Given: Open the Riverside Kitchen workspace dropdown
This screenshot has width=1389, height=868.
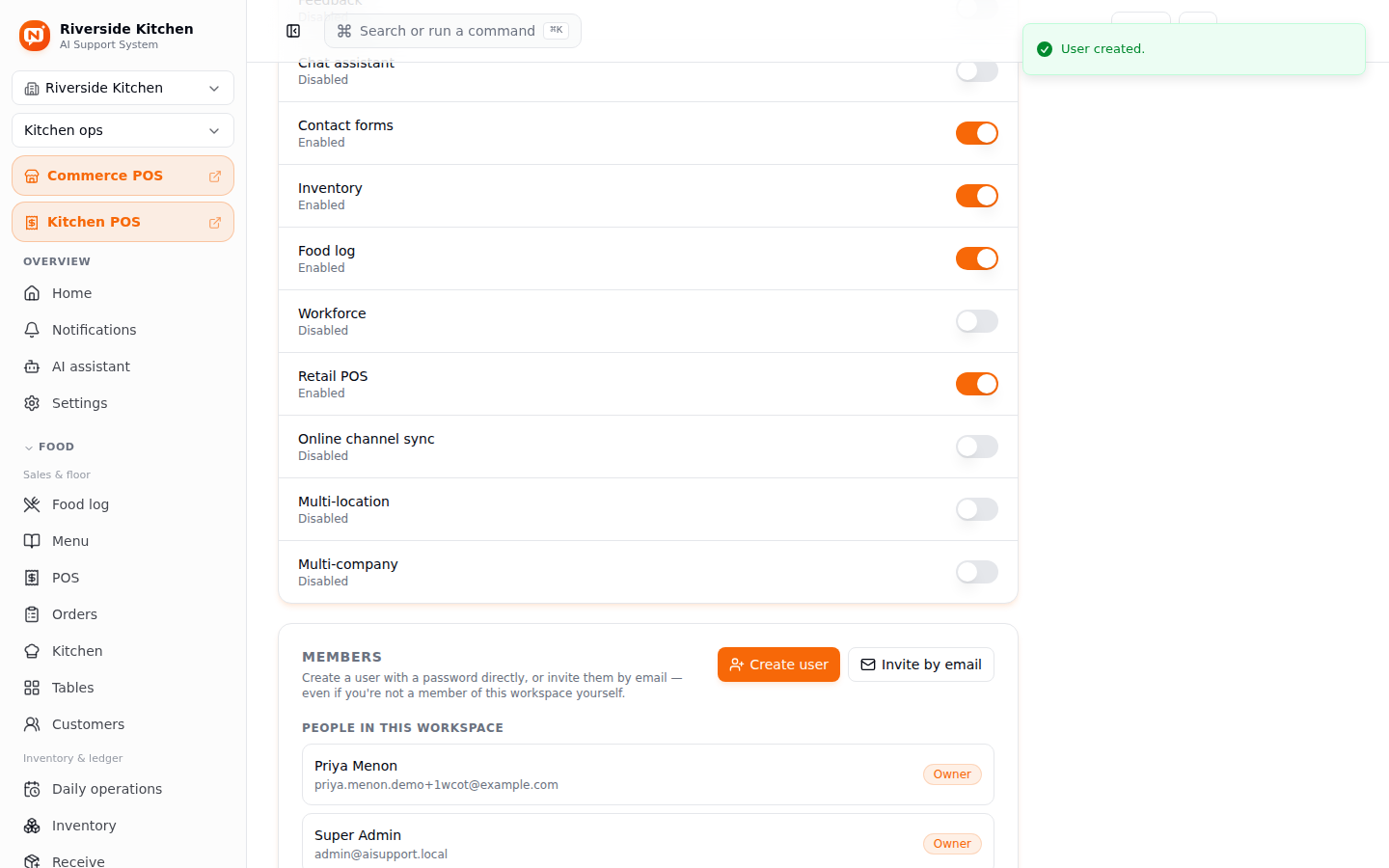Looking at the screenshot, I should tap(123, 88).
